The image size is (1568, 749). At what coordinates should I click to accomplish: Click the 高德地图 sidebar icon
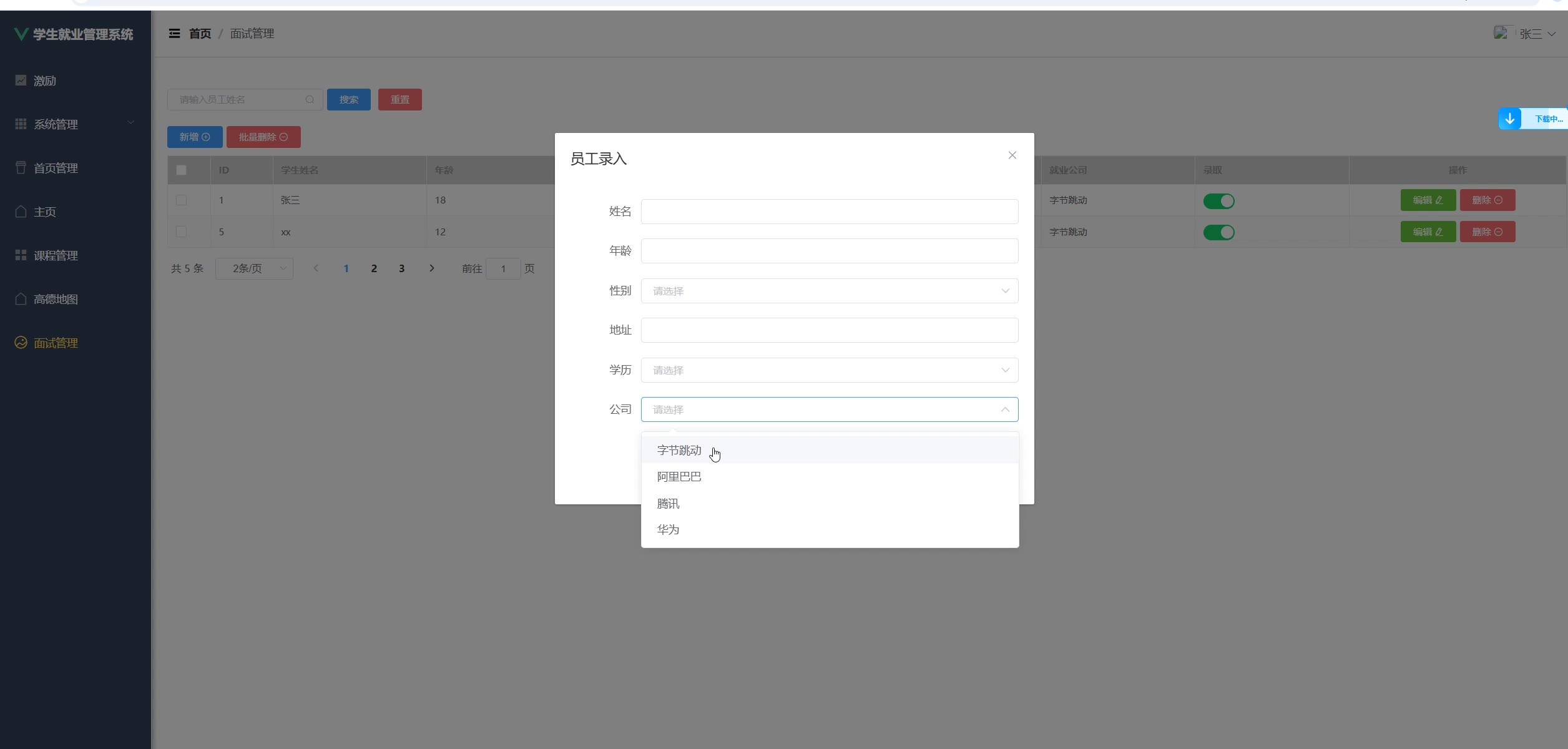pyautogui.click(x=21, y=299)
